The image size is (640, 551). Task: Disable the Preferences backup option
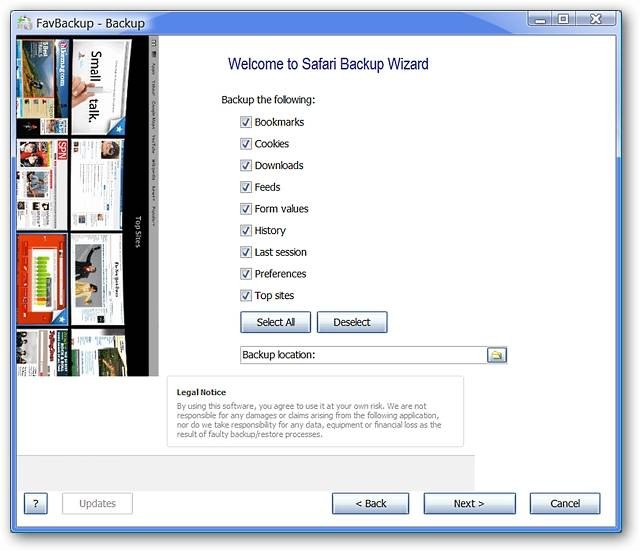(246, 273)
